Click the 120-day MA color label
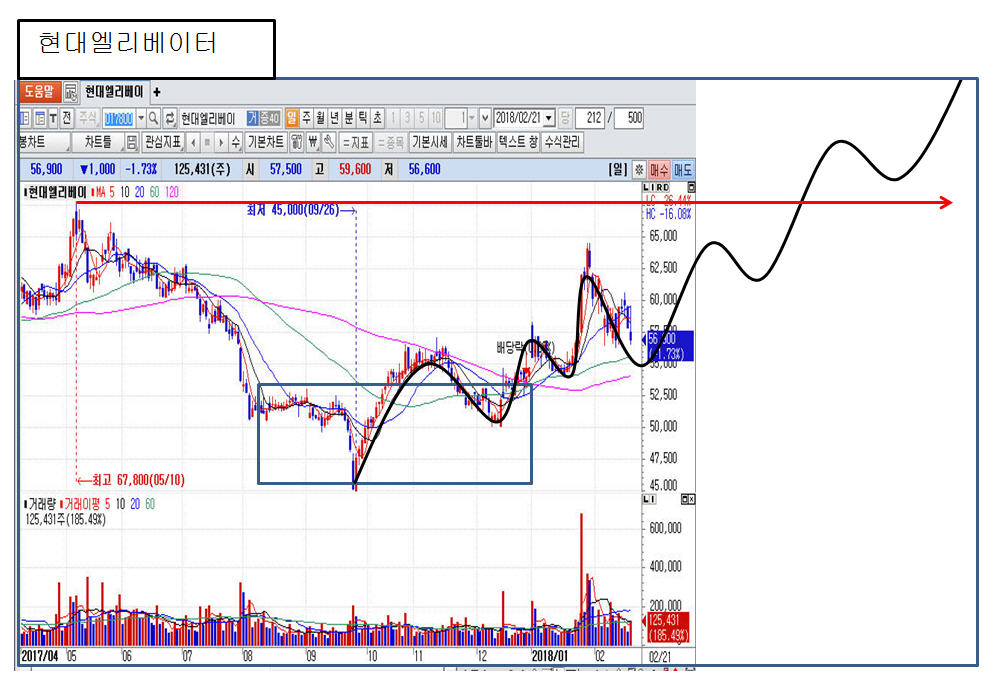Screen dimensions: 995x691 pos(172,191)
